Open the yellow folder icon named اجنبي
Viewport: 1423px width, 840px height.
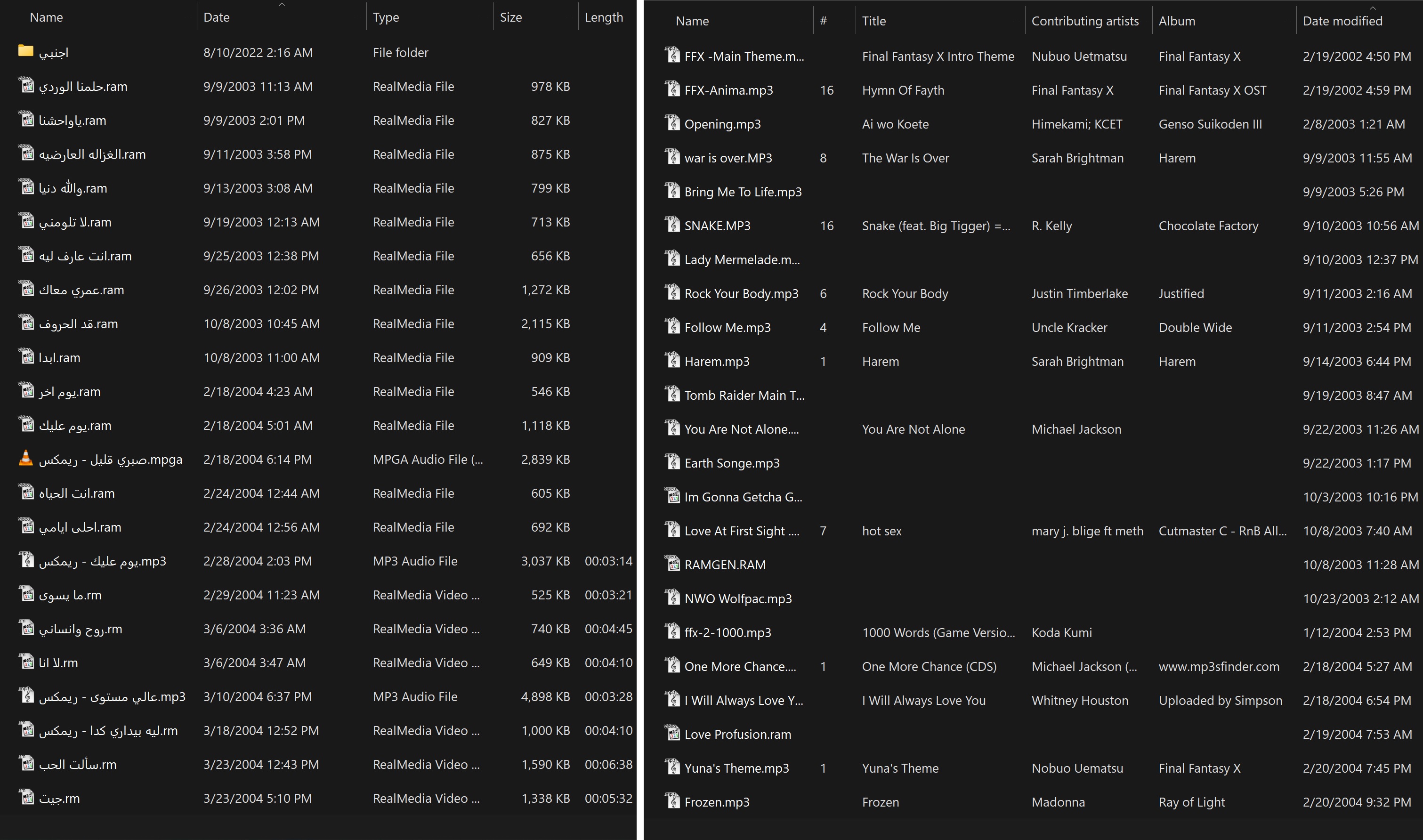tap(25, 51)
